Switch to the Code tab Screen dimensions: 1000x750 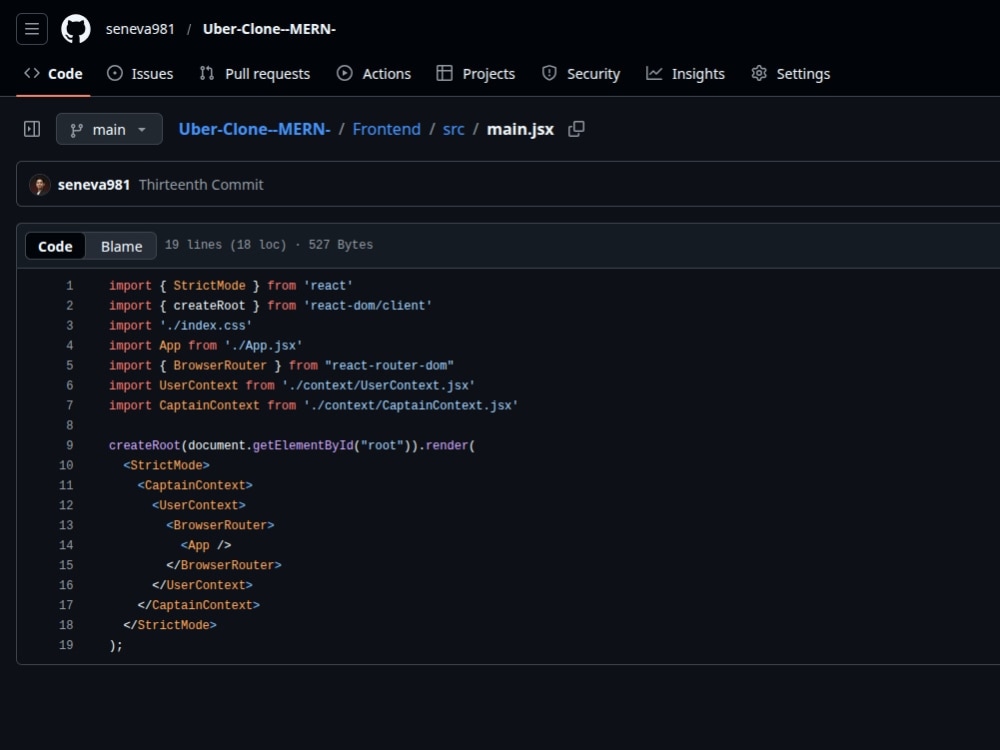[54, 74]
